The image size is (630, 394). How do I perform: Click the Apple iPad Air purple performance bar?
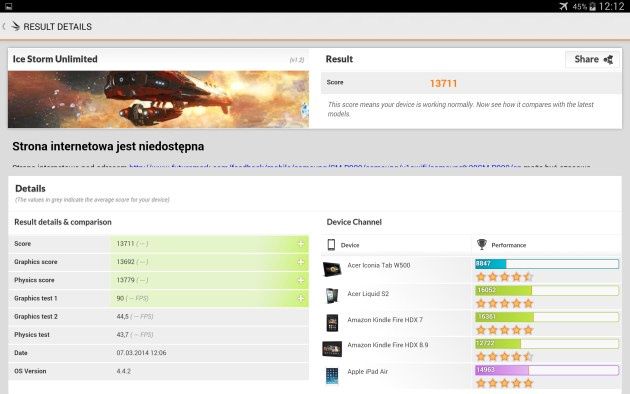click(547, 370)
